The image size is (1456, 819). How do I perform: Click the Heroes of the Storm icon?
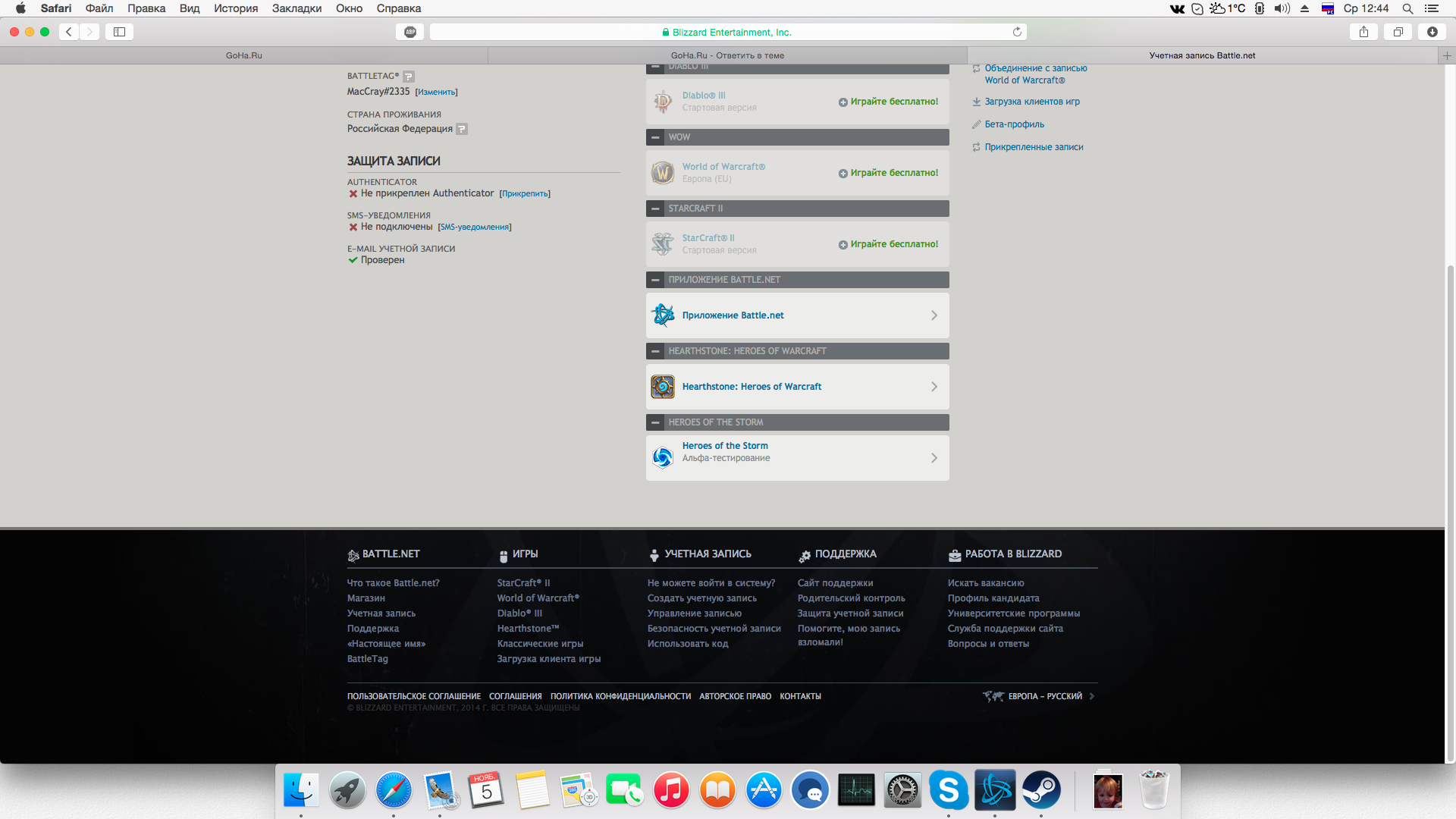(x=663, y=458)
